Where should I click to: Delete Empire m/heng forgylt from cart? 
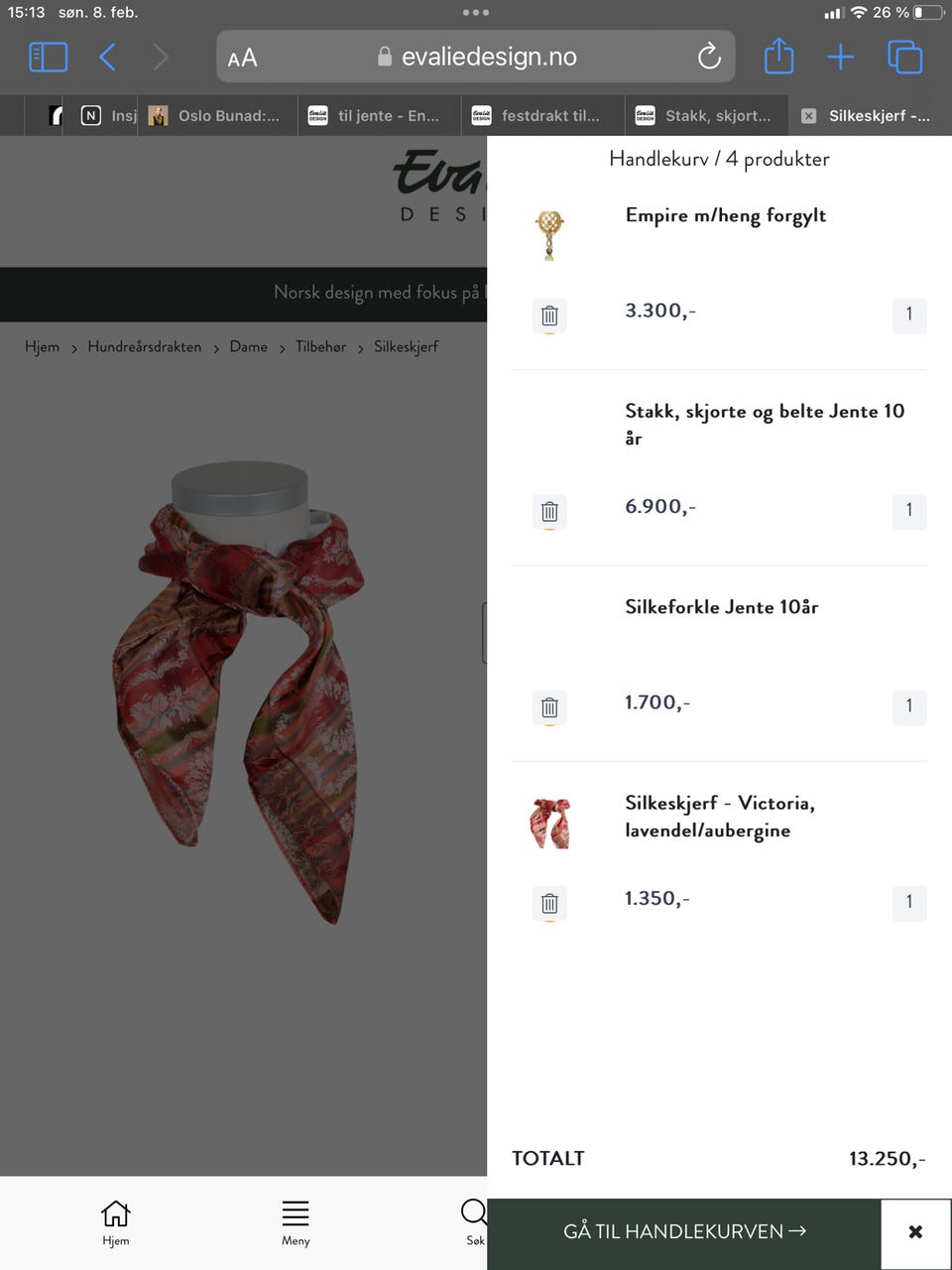tap(549, 316)
